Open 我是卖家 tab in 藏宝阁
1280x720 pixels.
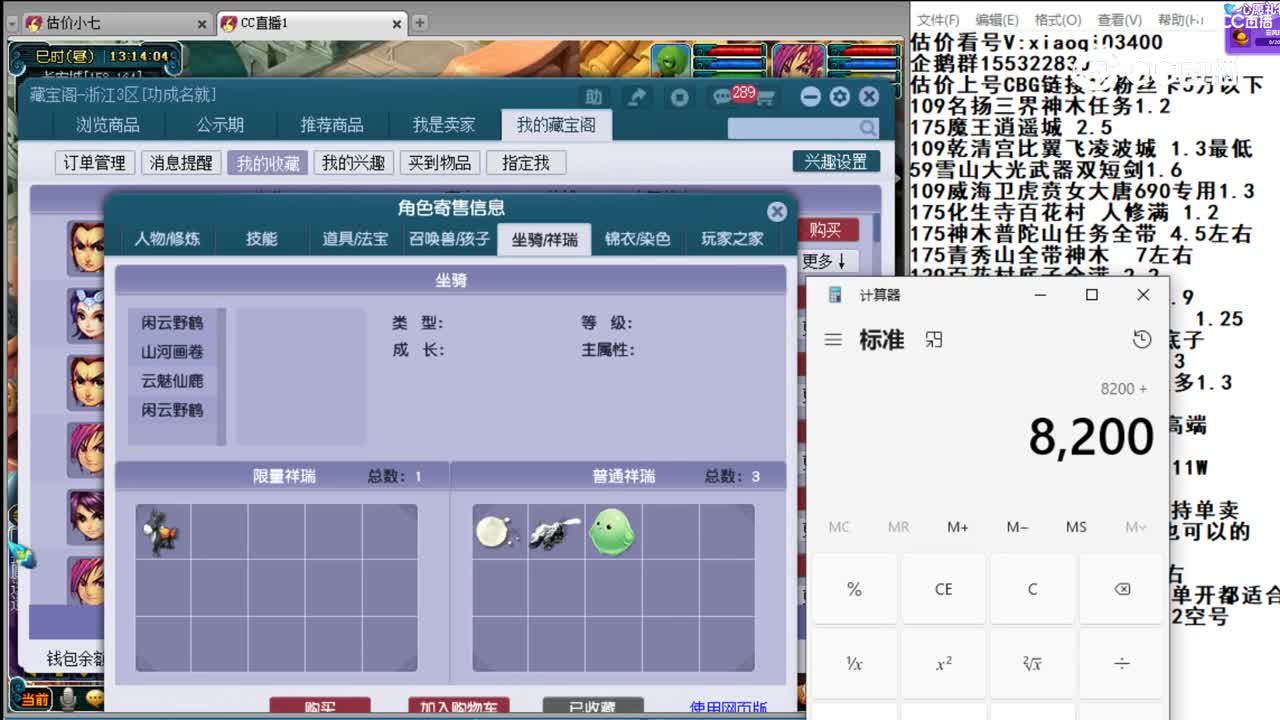(x=444, y=125)
